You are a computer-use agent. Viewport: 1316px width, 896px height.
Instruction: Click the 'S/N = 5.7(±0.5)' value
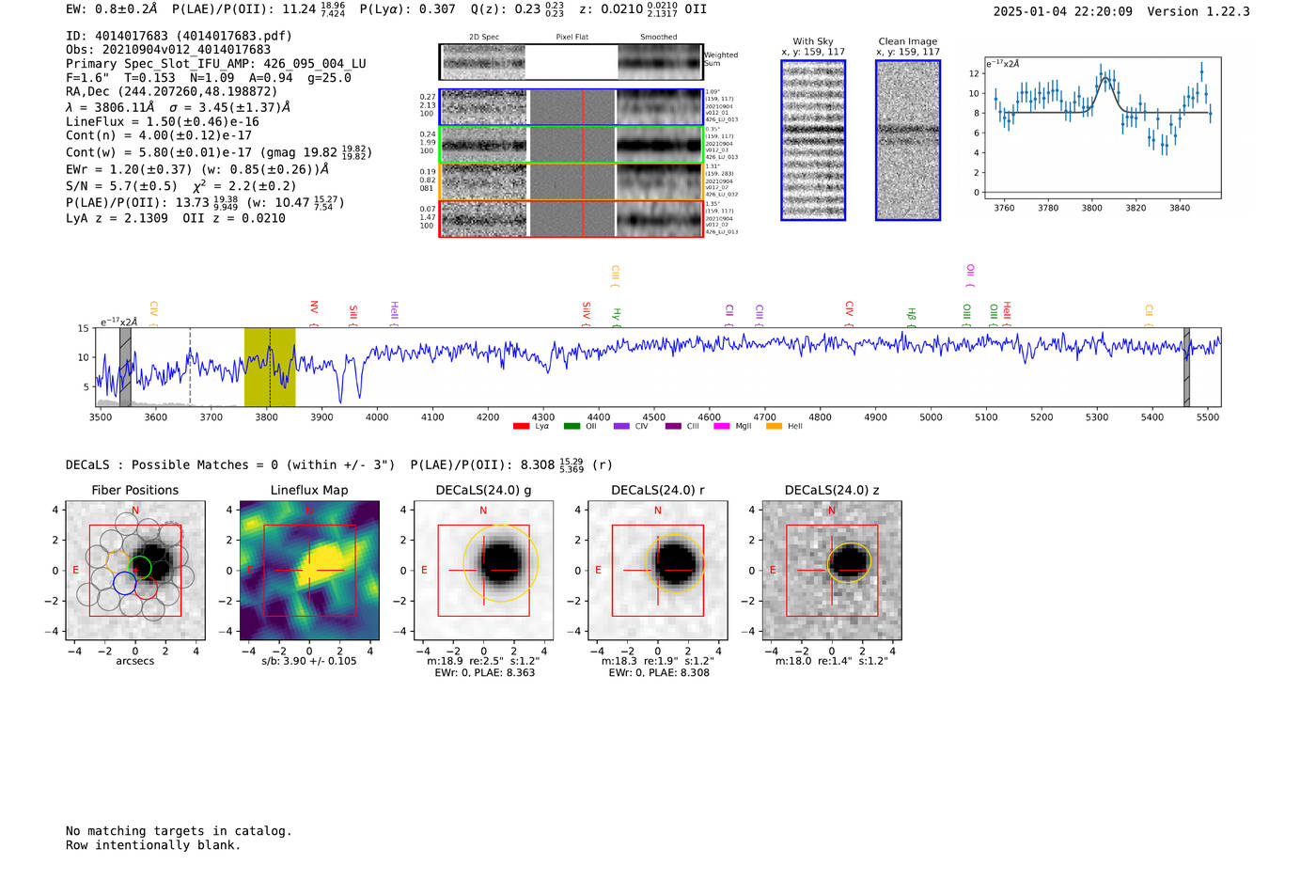pyautogui.click(x=121, y=186)
